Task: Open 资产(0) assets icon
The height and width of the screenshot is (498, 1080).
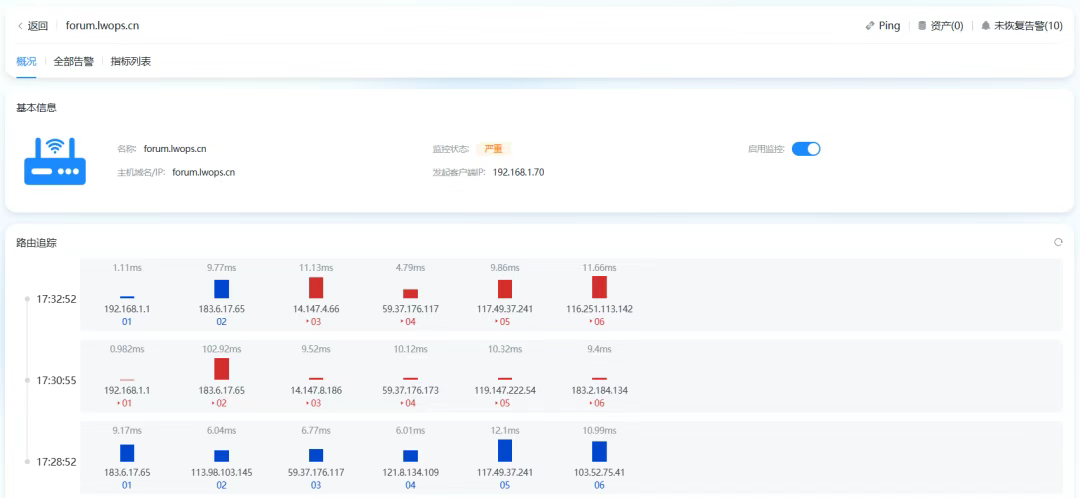Action: (x=940, y=26)
